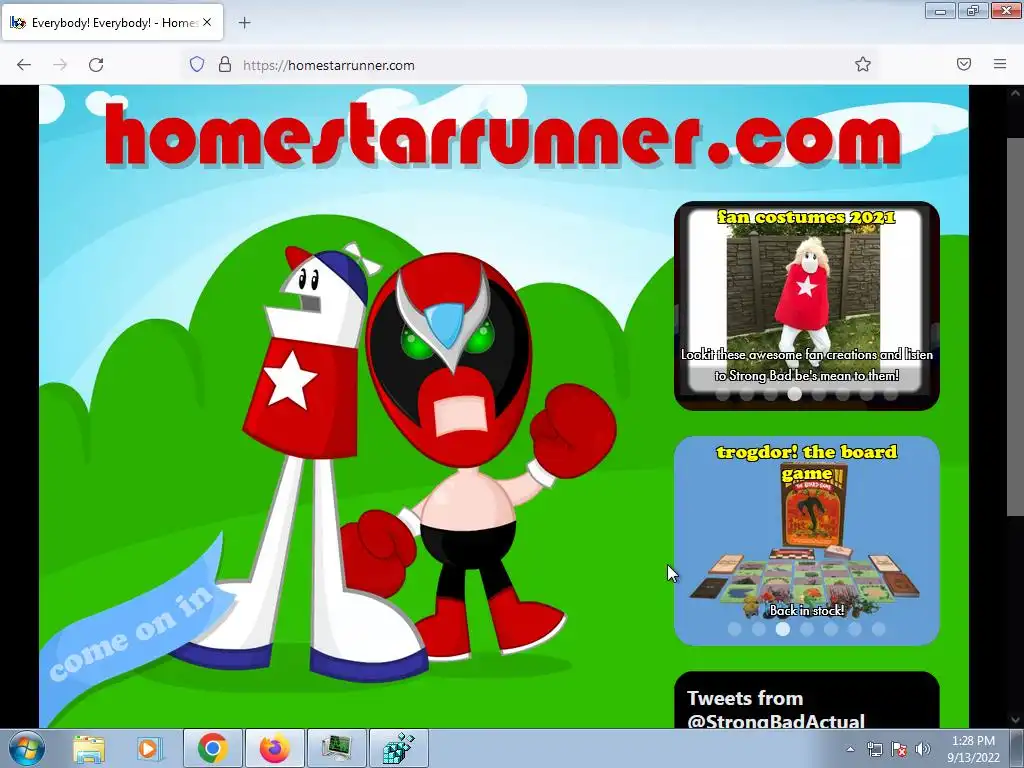Click the Show desktop strip in taskbar
Image resolution: width=1024 pixels, height=768 pixels.
coord(1017,748)
